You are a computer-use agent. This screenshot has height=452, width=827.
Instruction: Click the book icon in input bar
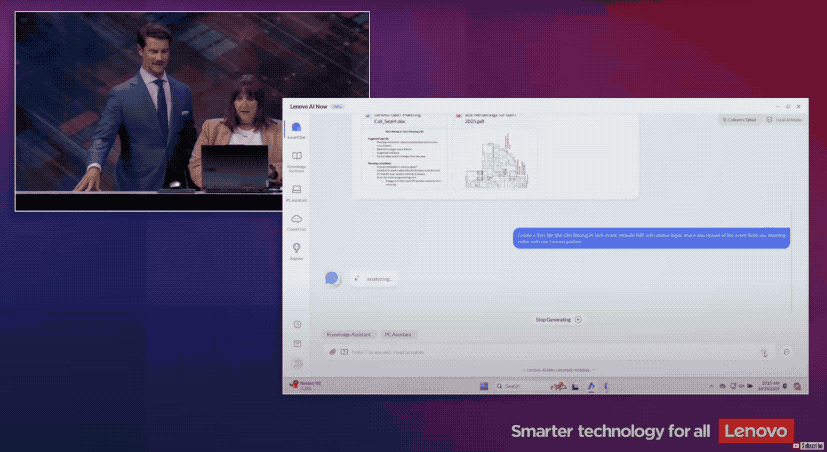pos(344,352)
